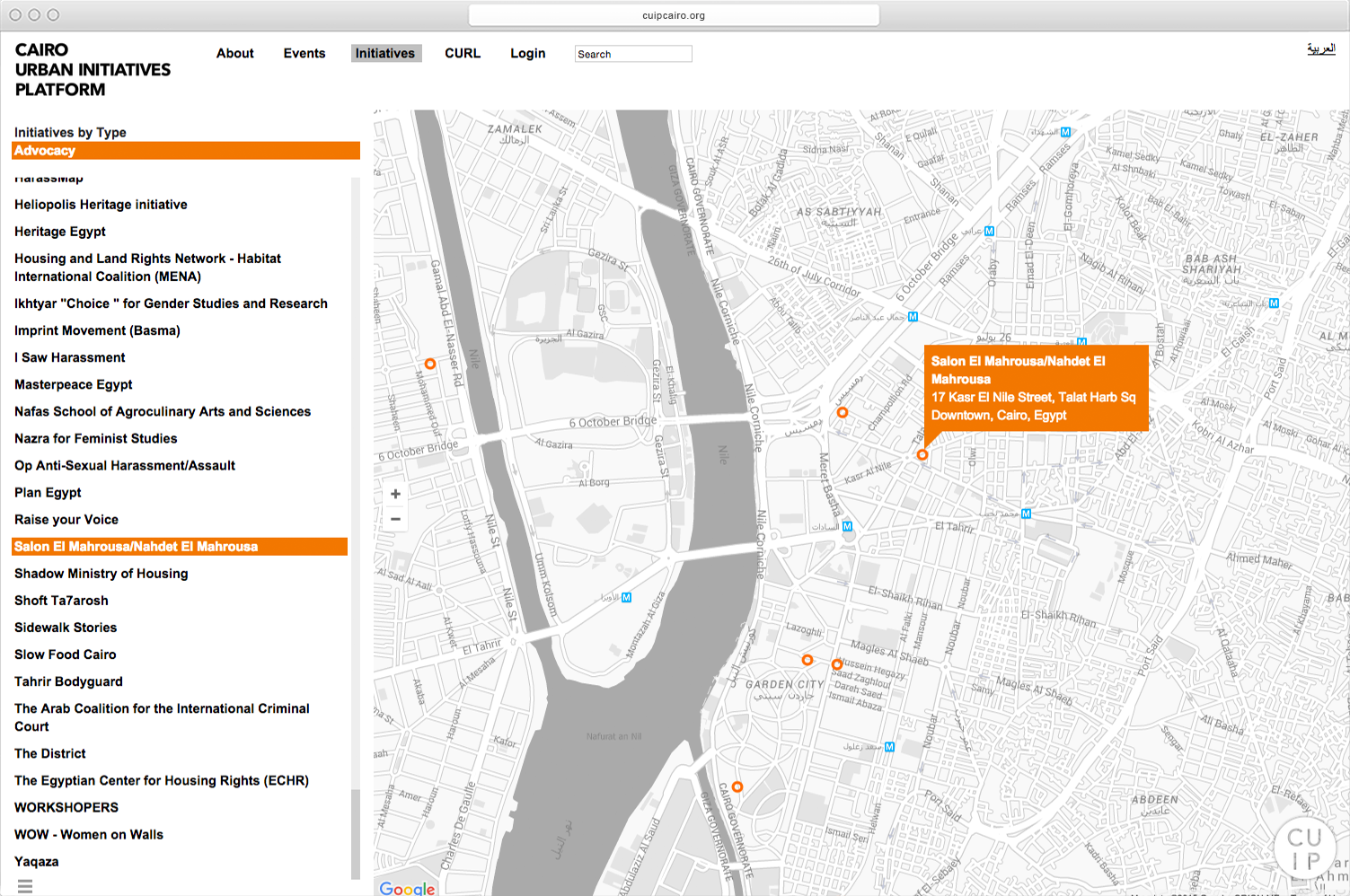The width and height of the screenshot is (1350, 896).
Task: Select the orange marker by Gamal Abd El-Nasser Rd
Action: 430,364
